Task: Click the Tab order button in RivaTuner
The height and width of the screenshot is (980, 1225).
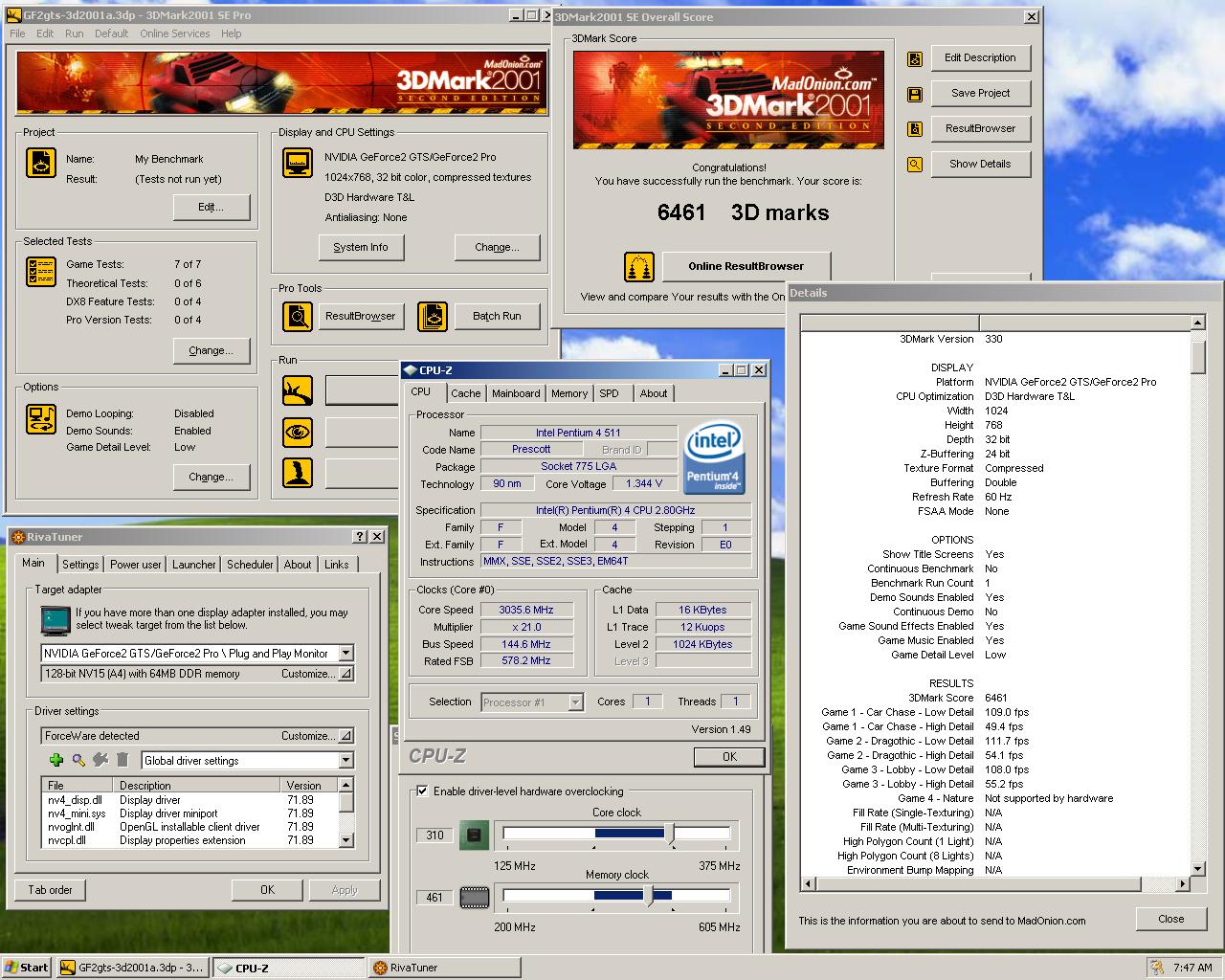Action: [x=50, y=890]
